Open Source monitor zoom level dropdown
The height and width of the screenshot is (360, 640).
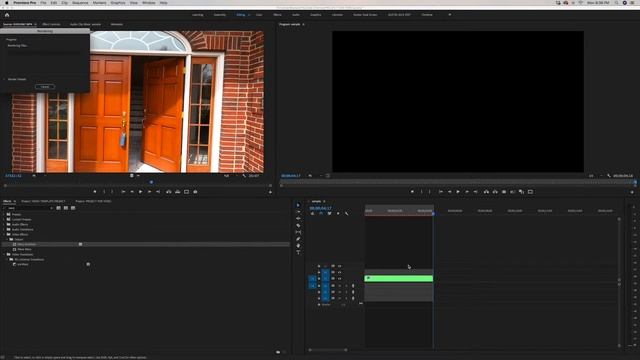(x=38, y=176)
